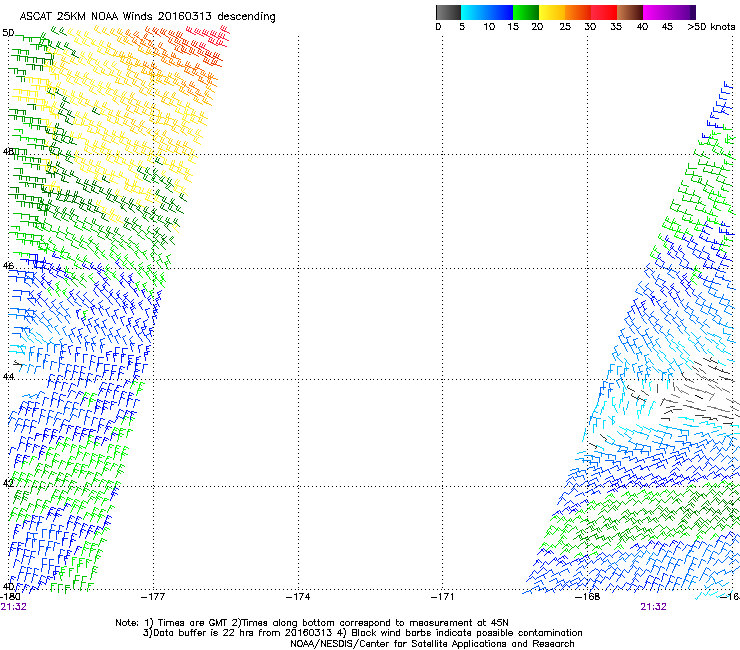Click the longitude label '-174' on bottom axis

coord(298,597)
